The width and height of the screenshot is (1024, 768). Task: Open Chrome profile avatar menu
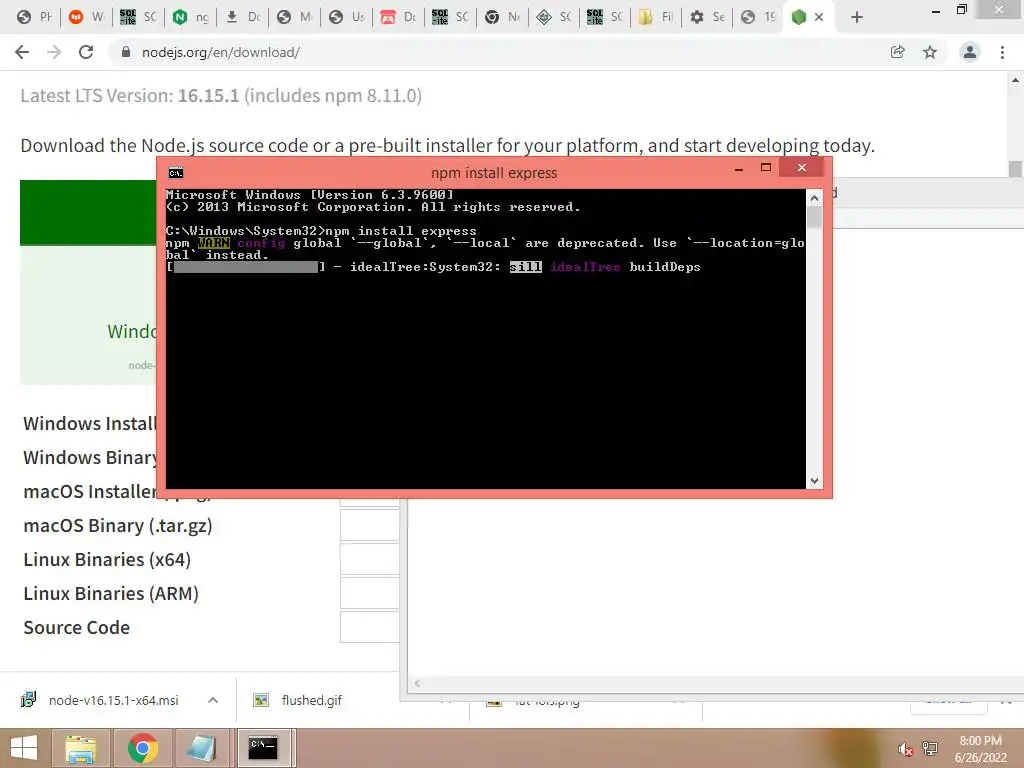[970, 52]
